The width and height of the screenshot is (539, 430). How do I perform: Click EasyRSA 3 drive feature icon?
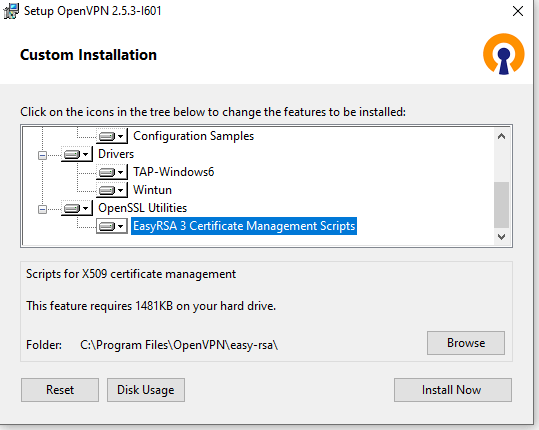[112, 226]
